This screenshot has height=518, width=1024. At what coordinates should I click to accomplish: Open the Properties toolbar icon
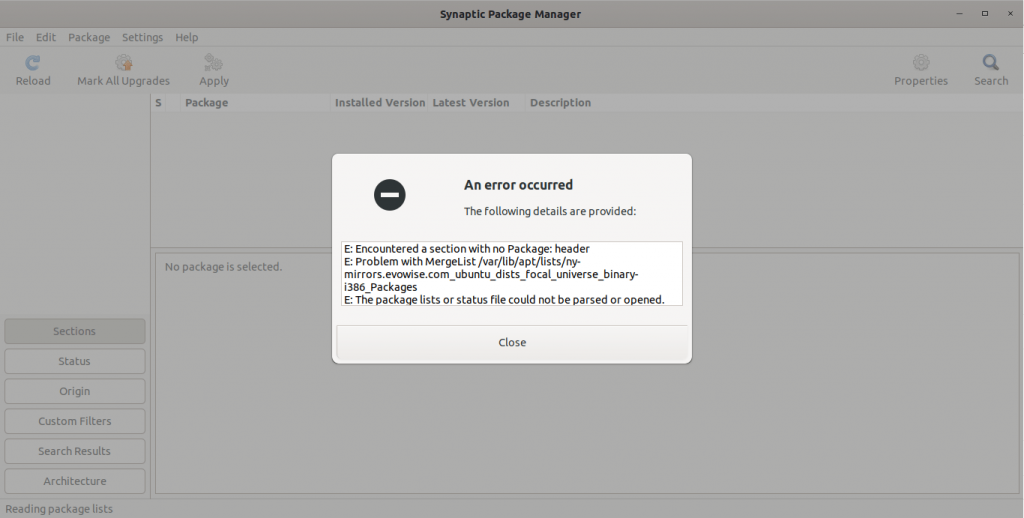[920, 63]
